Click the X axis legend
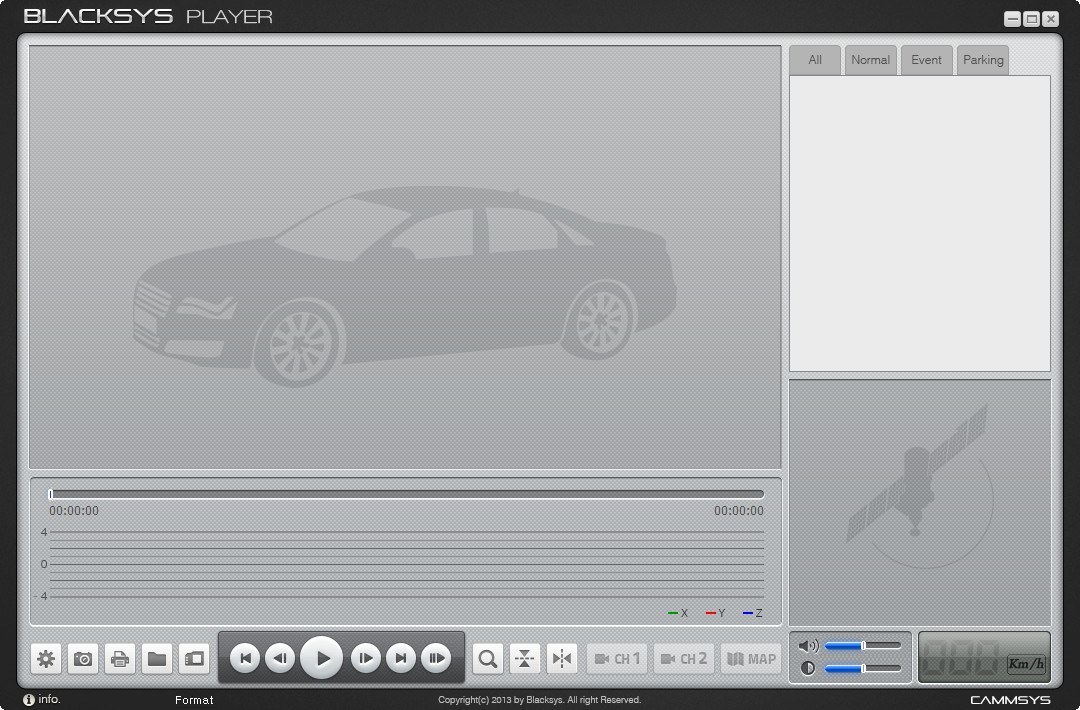1080x710 pixels. 678,613
